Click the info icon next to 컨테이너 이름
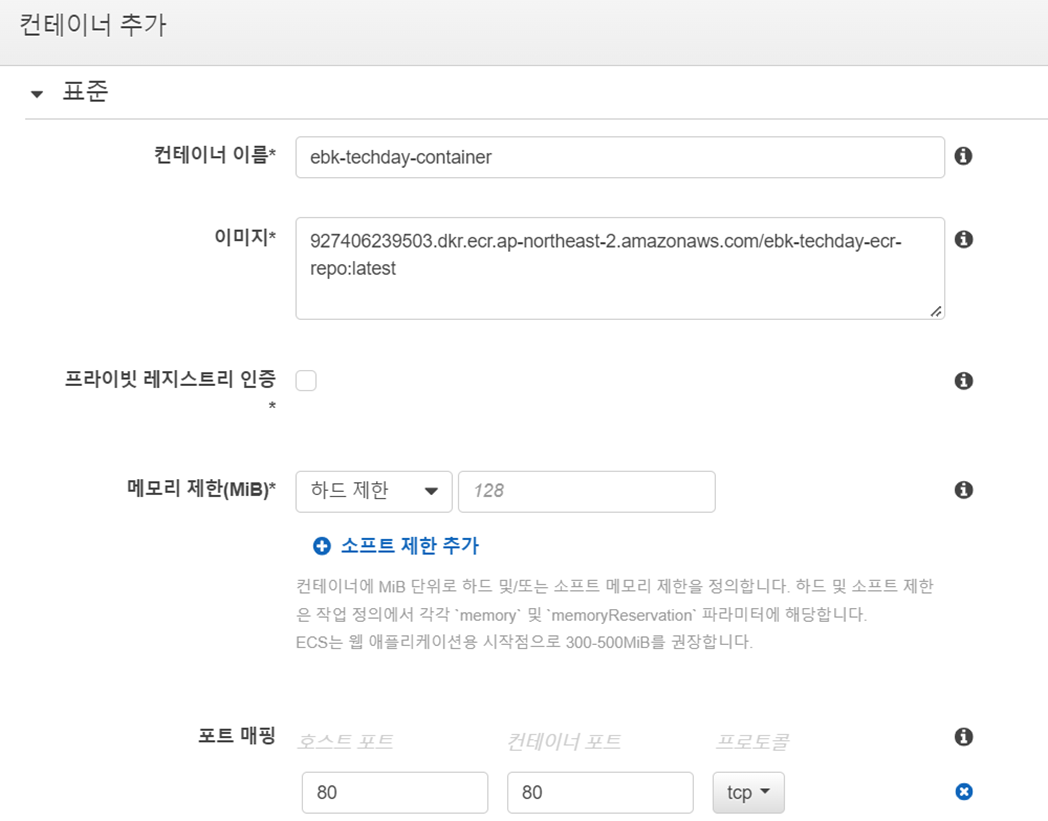This screenshot has width=1048, height=821. 963,157
